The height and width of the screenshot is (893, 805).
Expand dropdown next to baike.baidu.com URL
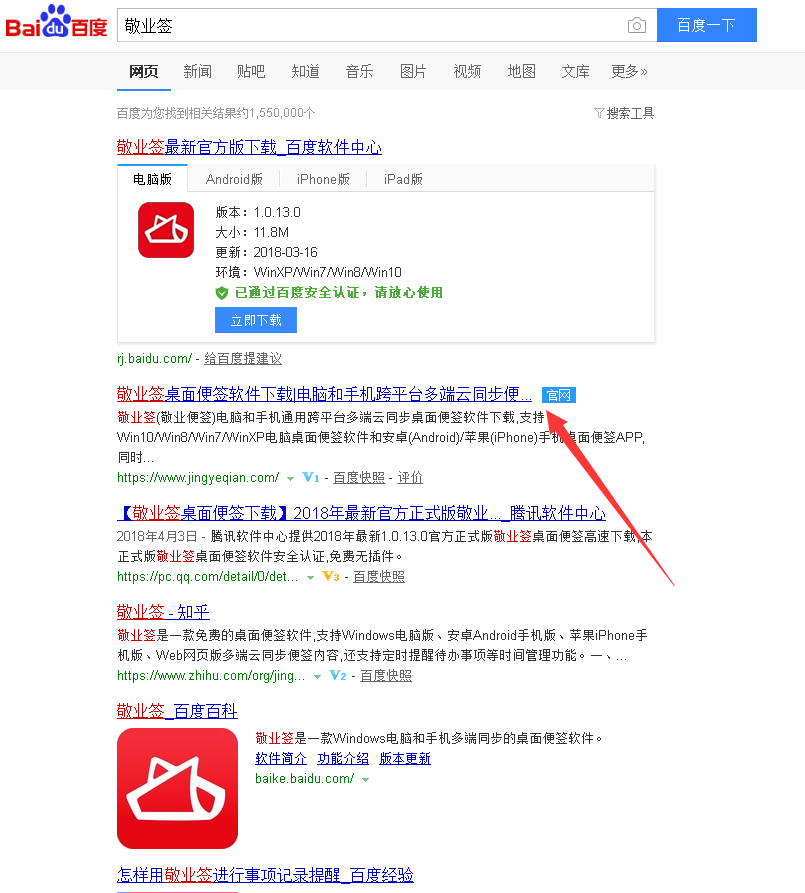(366, 780)
